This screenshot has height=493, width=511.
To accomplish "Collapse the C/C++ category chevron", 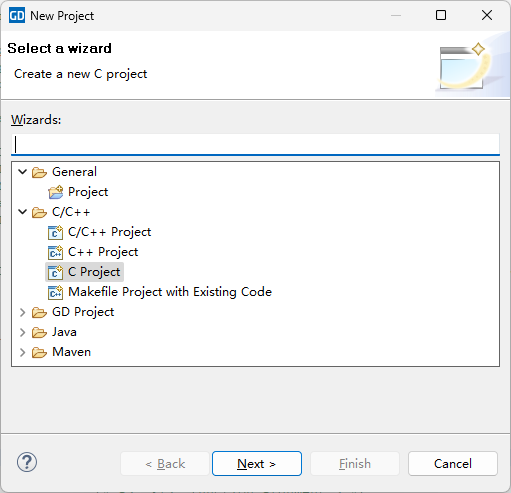I will (23, 212).
